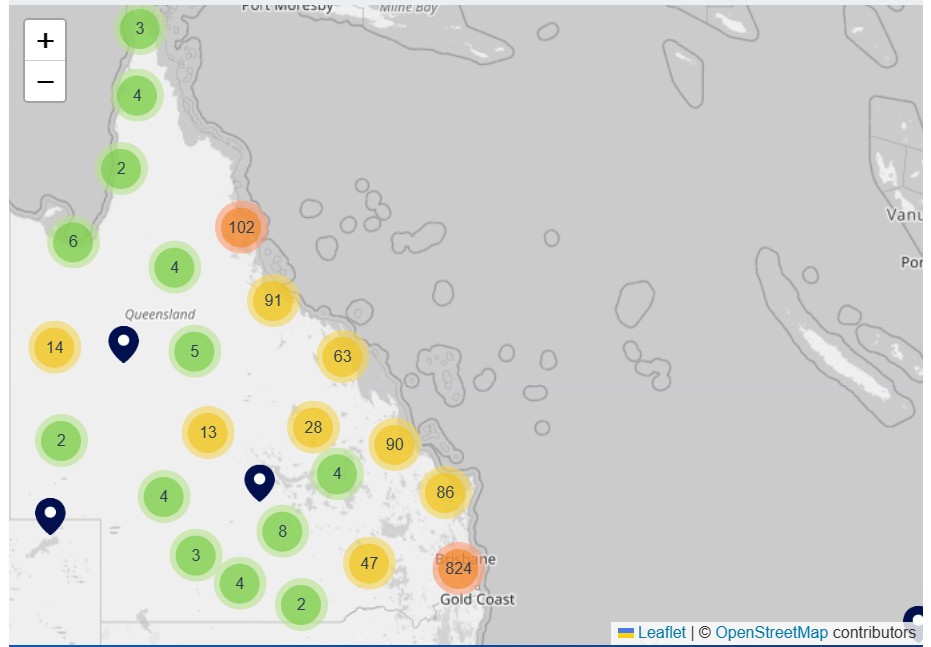The image size is (931, 647).
Task: Select the yellow cluster marked 63
Action: click(343, 356)
